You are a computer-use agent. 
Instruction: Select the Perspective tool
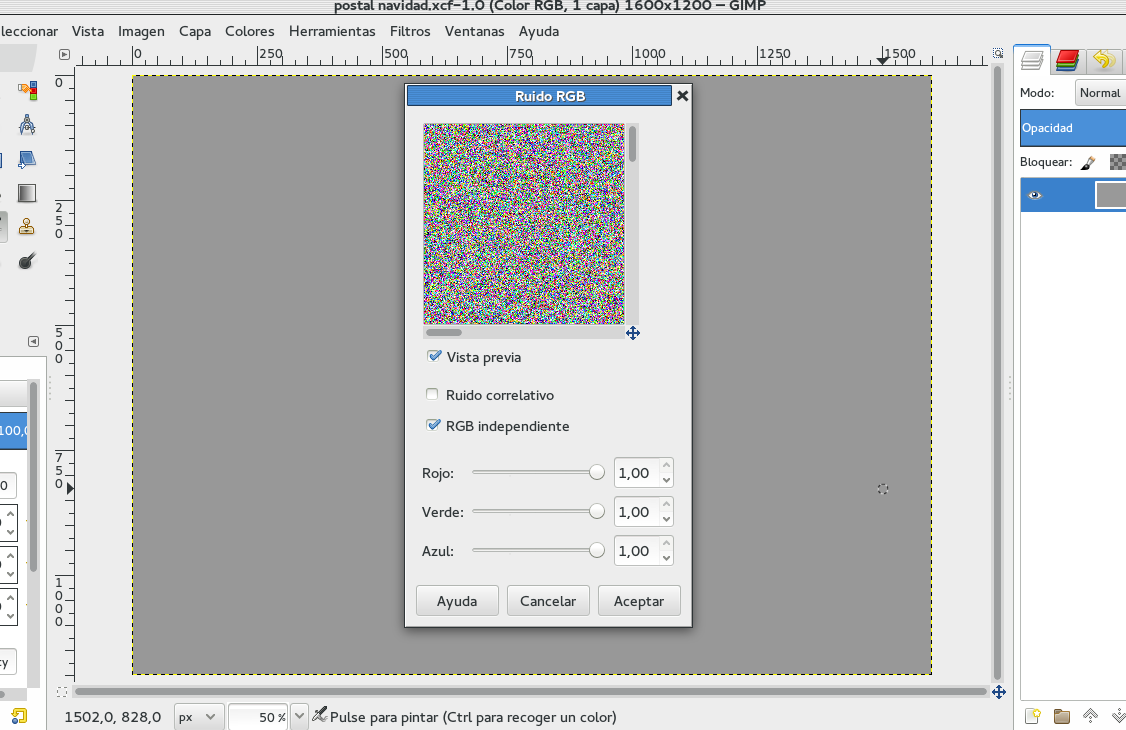pos(27,159)
